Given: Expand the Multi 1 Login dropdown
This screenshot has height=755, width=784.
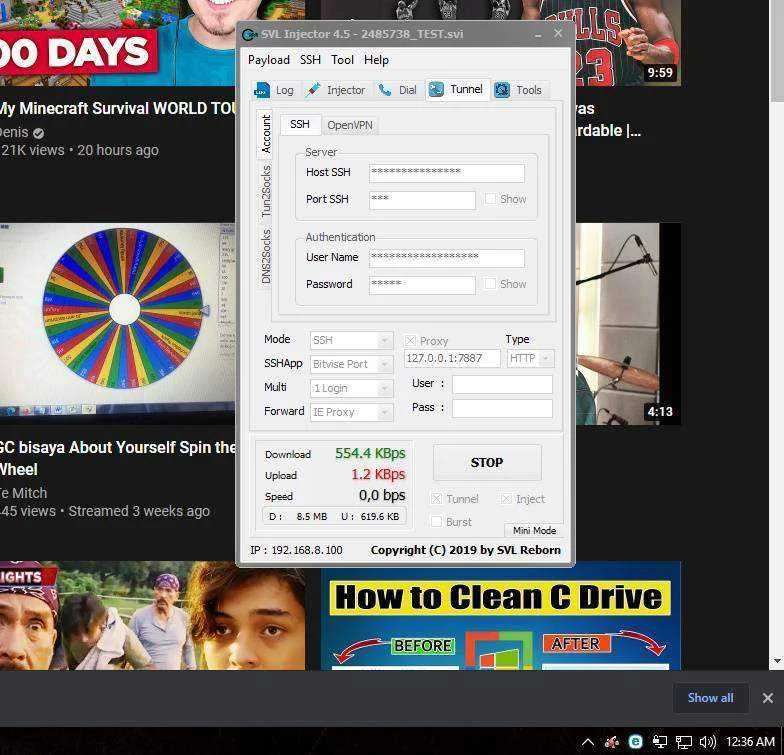Looking at the screenshot, I should click(x=352, y=388).
